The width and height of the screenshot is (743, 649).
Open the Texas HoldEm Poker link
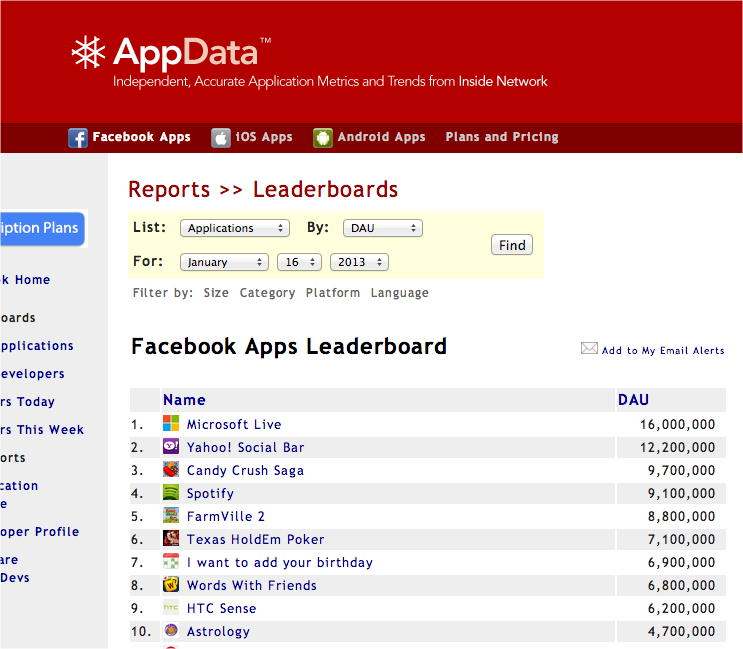[255, 539]
